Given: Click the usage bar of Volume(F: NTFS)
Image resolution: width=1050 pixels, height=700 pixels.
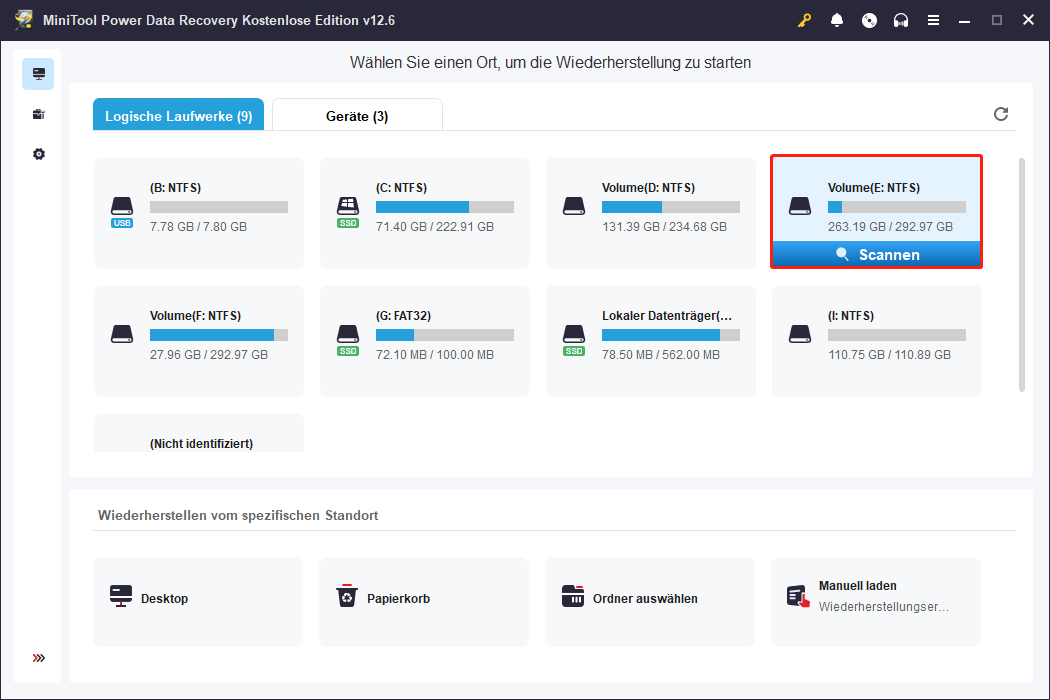Looking at the screenshot, I should [219, 335].
